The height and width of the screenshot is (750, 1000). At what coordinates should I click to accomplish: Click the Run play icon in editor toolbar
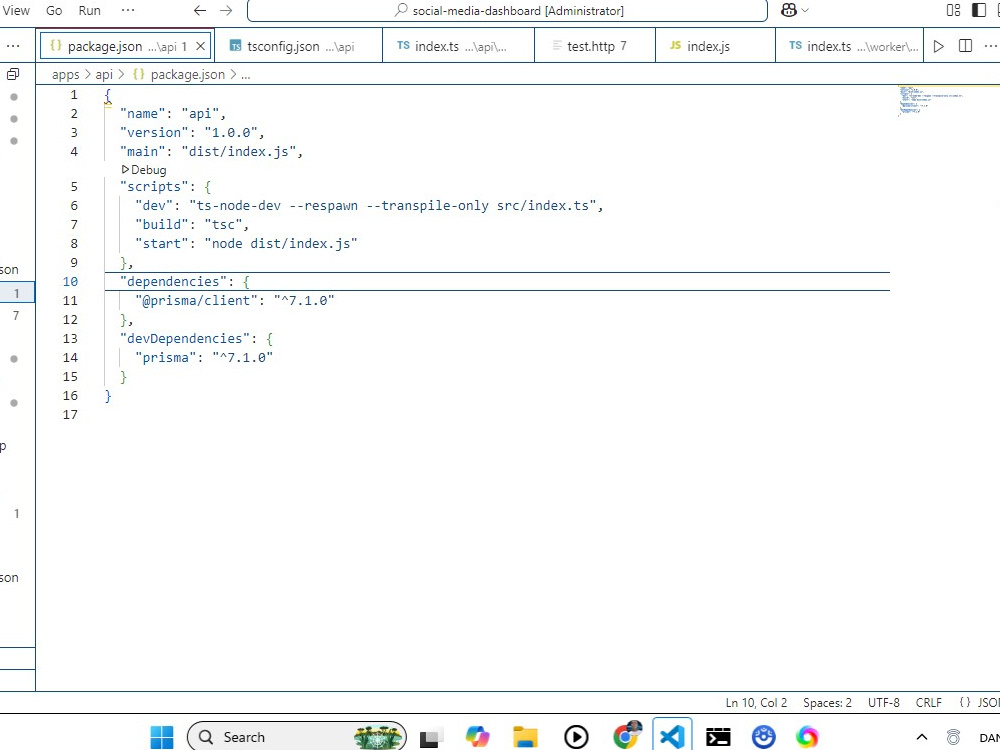[938, 46]
